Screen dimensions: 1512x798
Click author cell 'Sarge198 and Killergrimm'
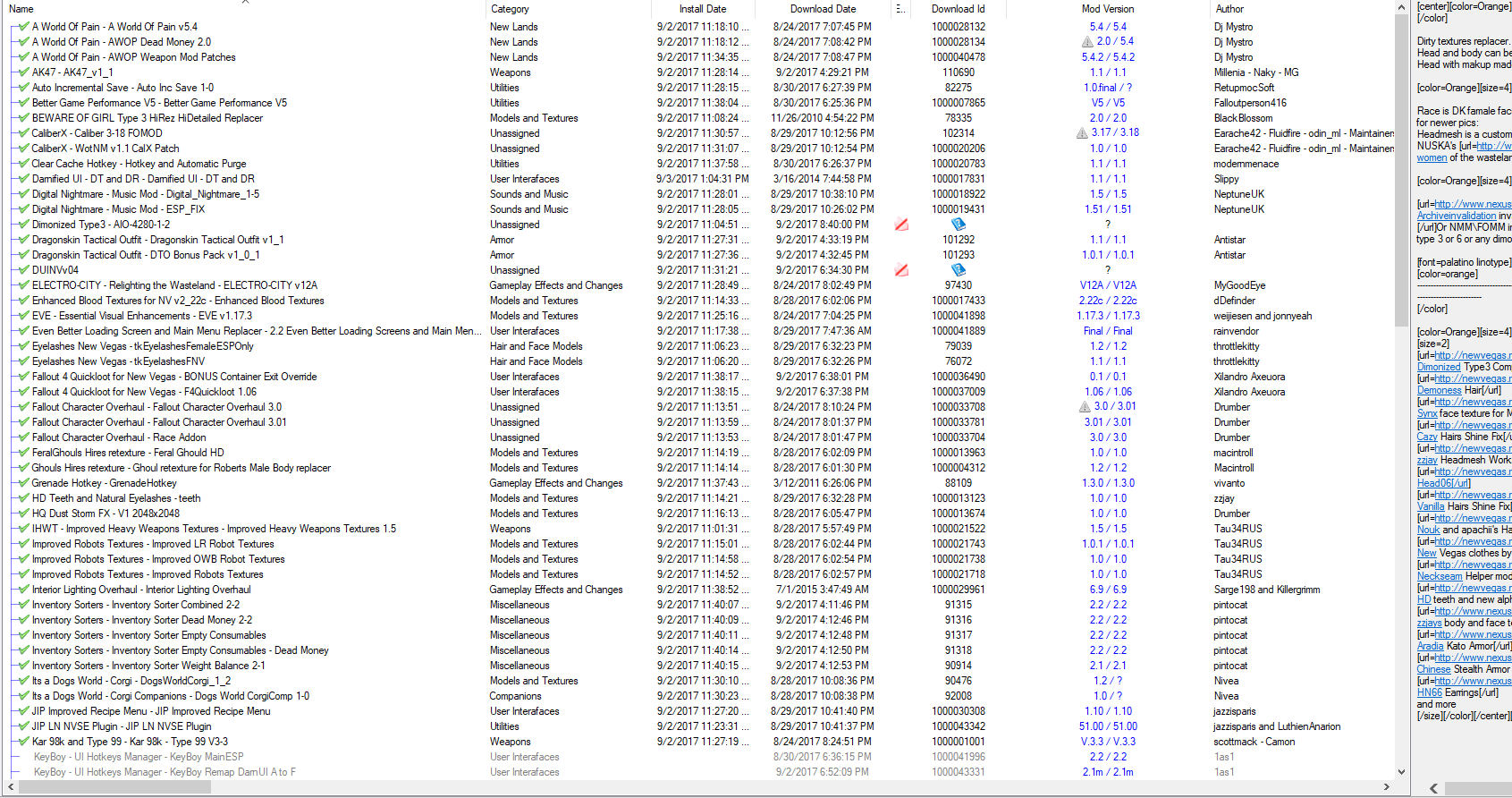pos(1266,590)
